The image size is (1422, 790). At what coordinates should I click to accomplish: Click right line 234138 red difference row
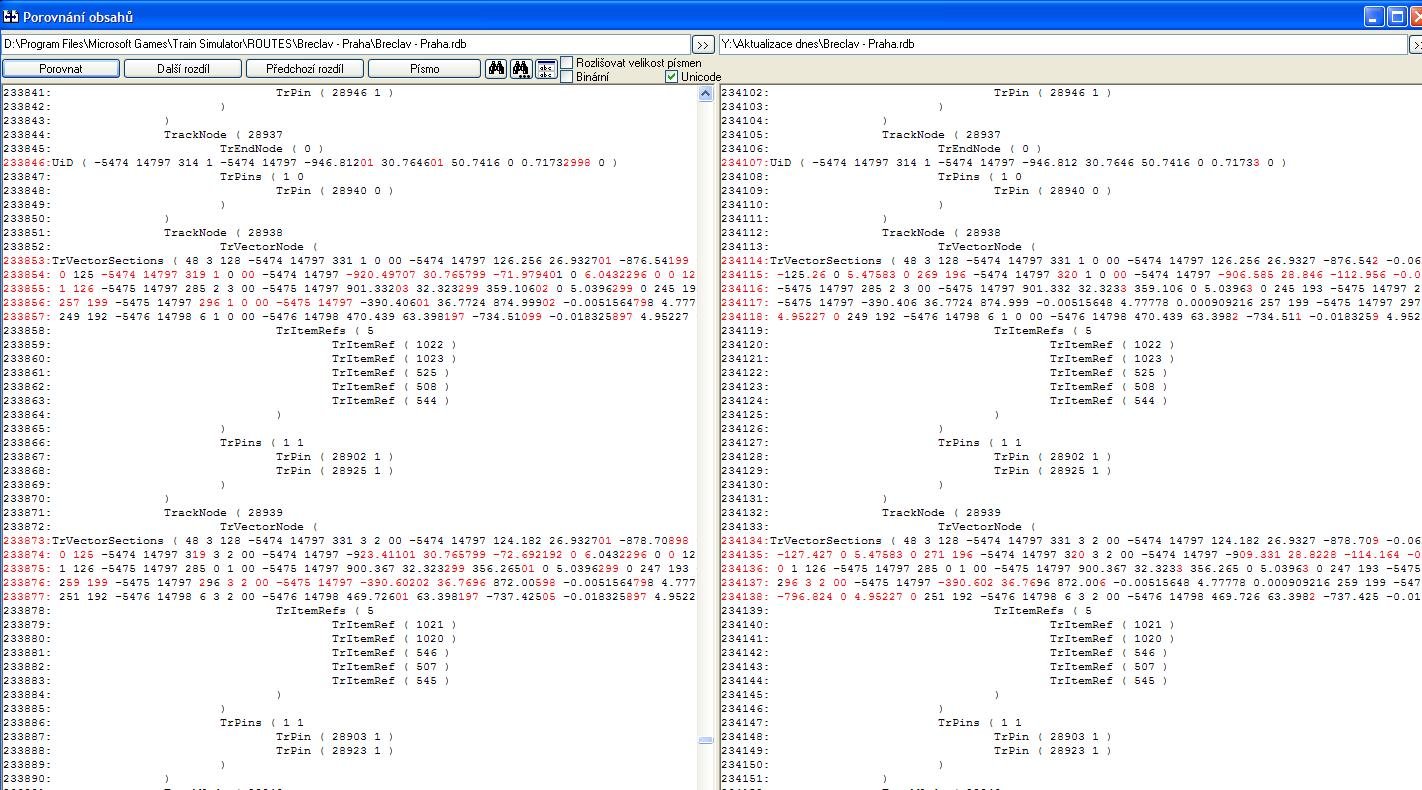tap(1070, 597)
